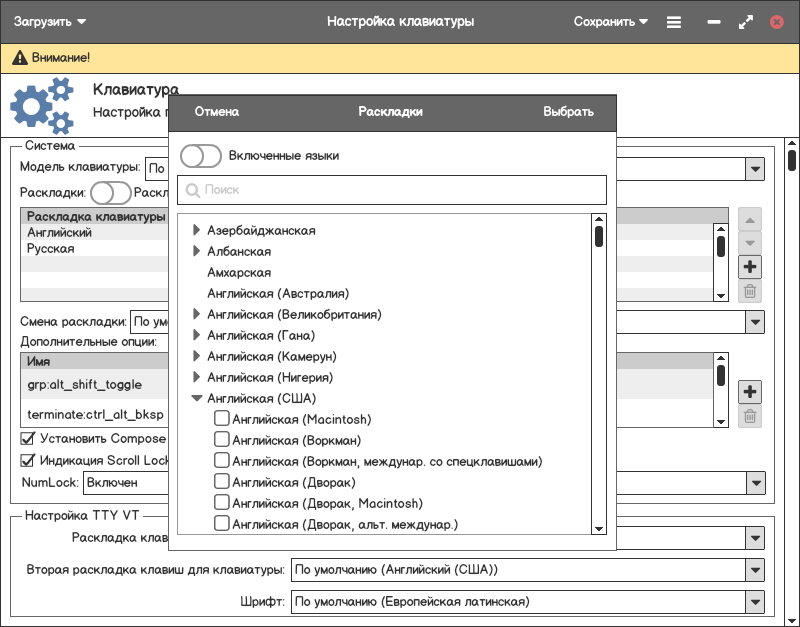
Task: Move layout down with arrow button
Action: [x=750, y=243]
